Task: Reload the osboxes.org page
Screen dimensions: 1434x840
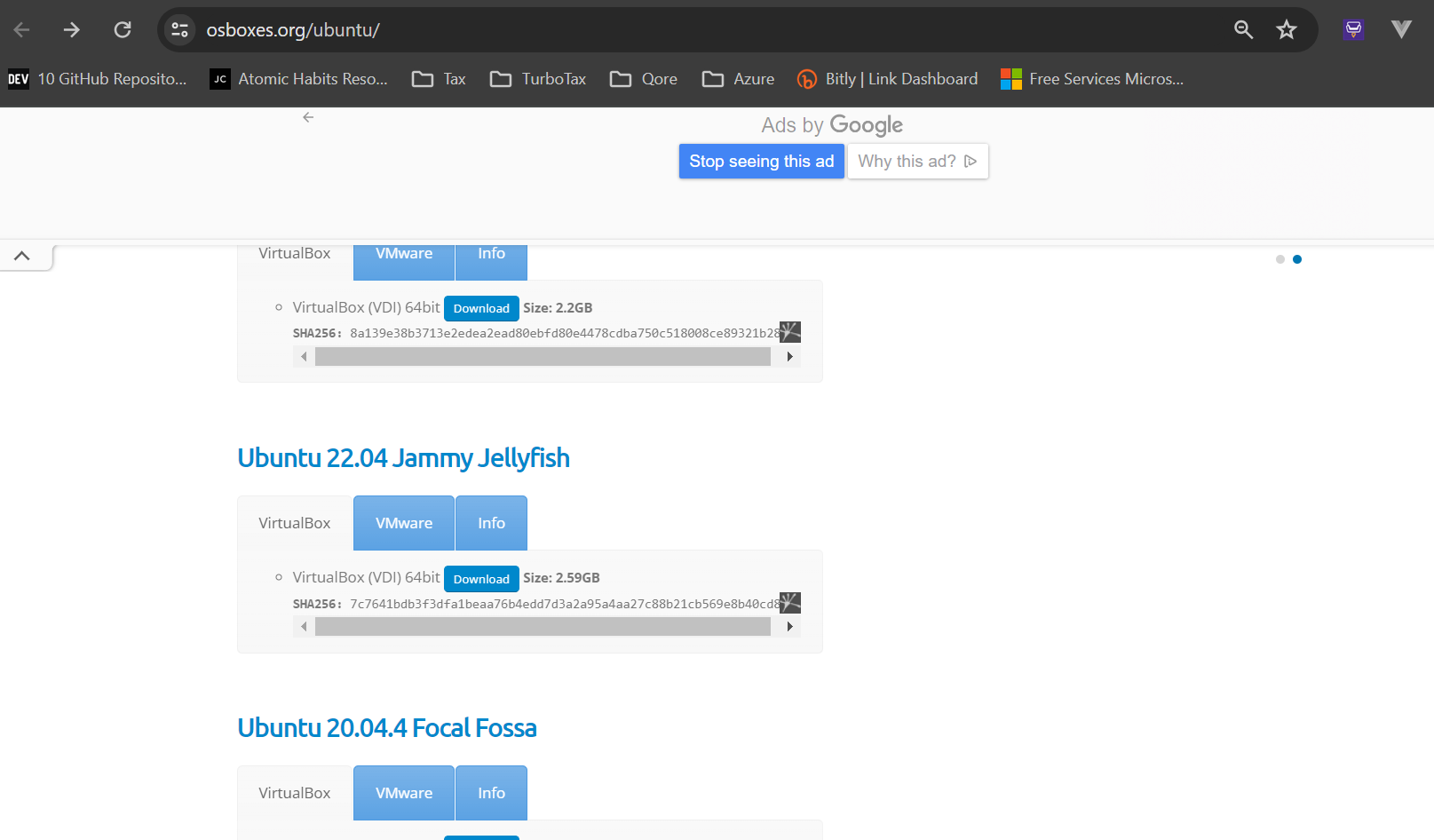Action: point(123,30)
